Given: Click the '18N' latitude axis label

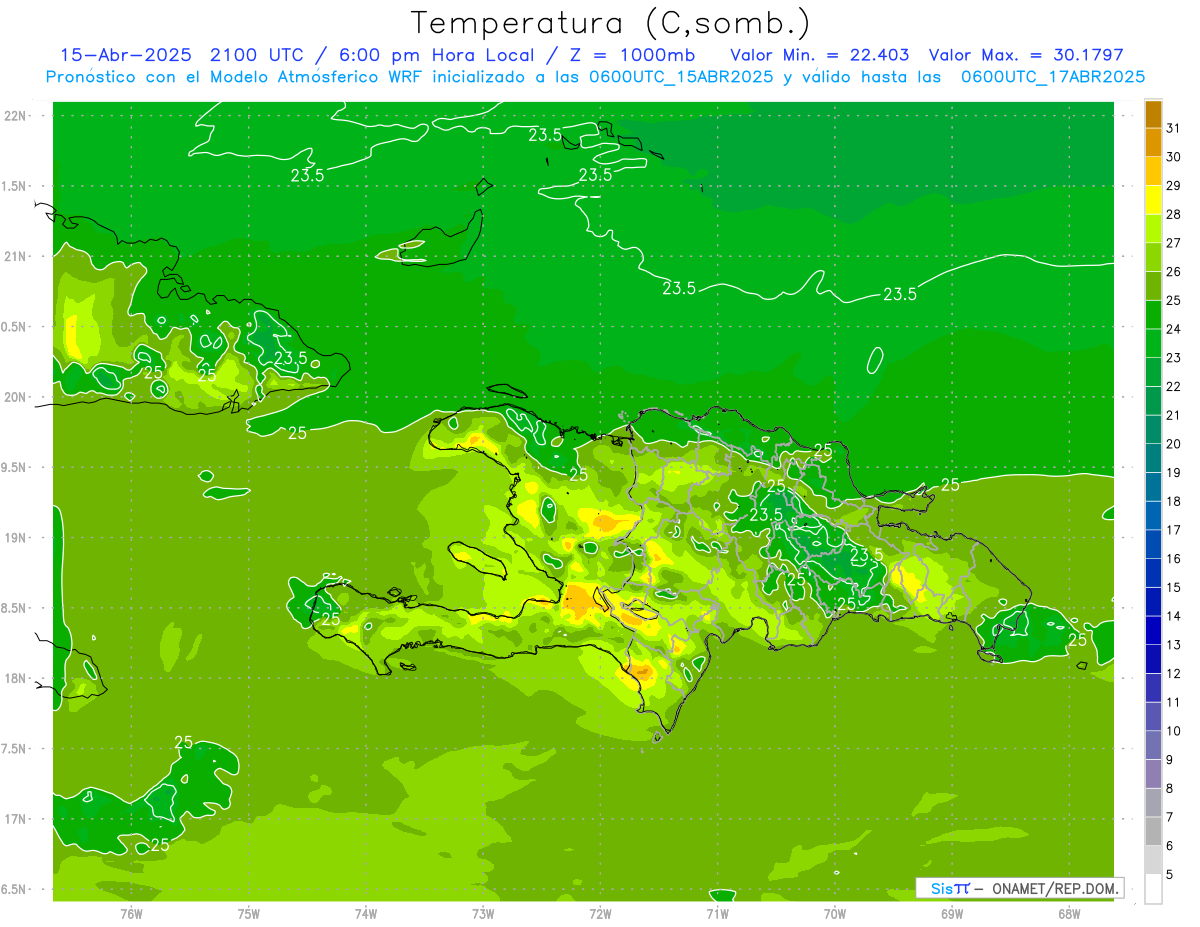Looking at the screenshot, I should pyautogui.click(x=16, y=678).
